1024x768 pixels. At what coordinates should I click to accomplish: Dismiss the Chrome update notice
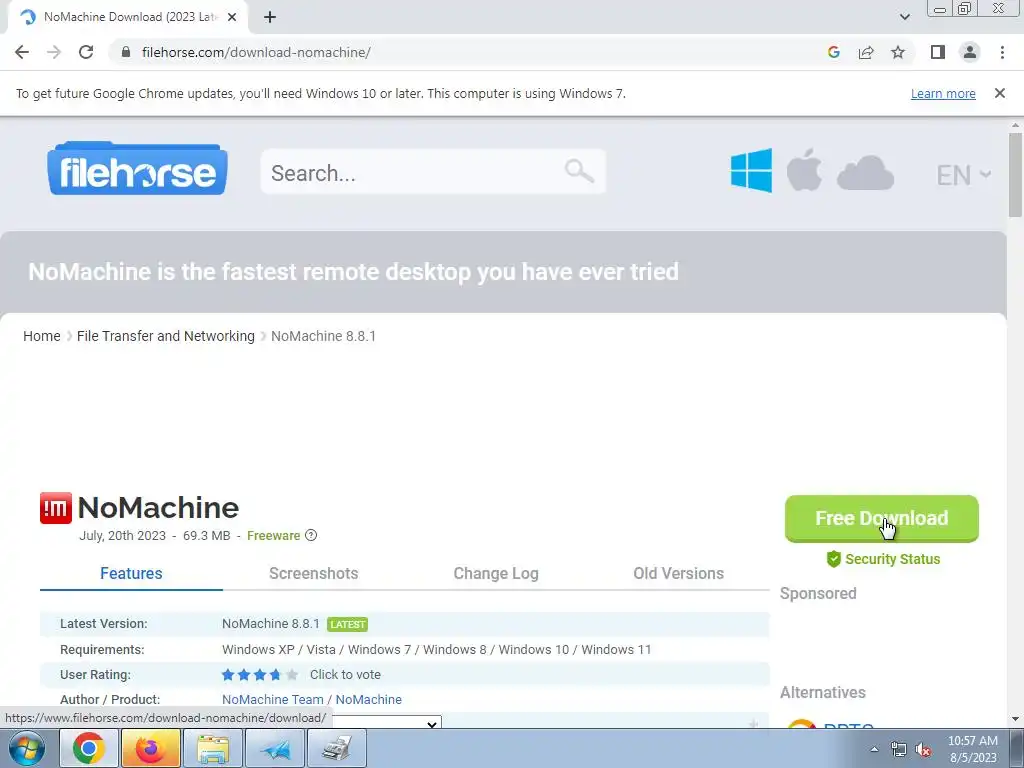point(999,93)
